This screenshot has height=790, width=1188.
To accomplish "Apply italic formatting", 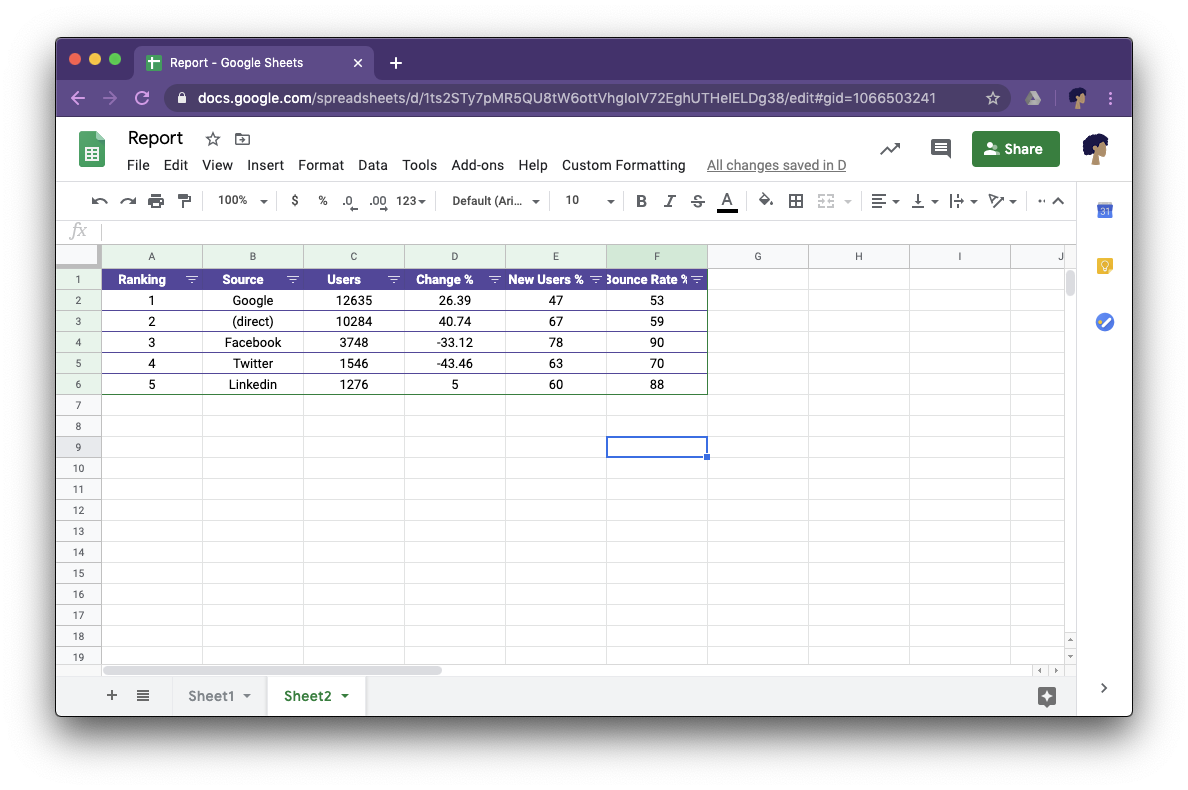I will (x=669, y=200).
